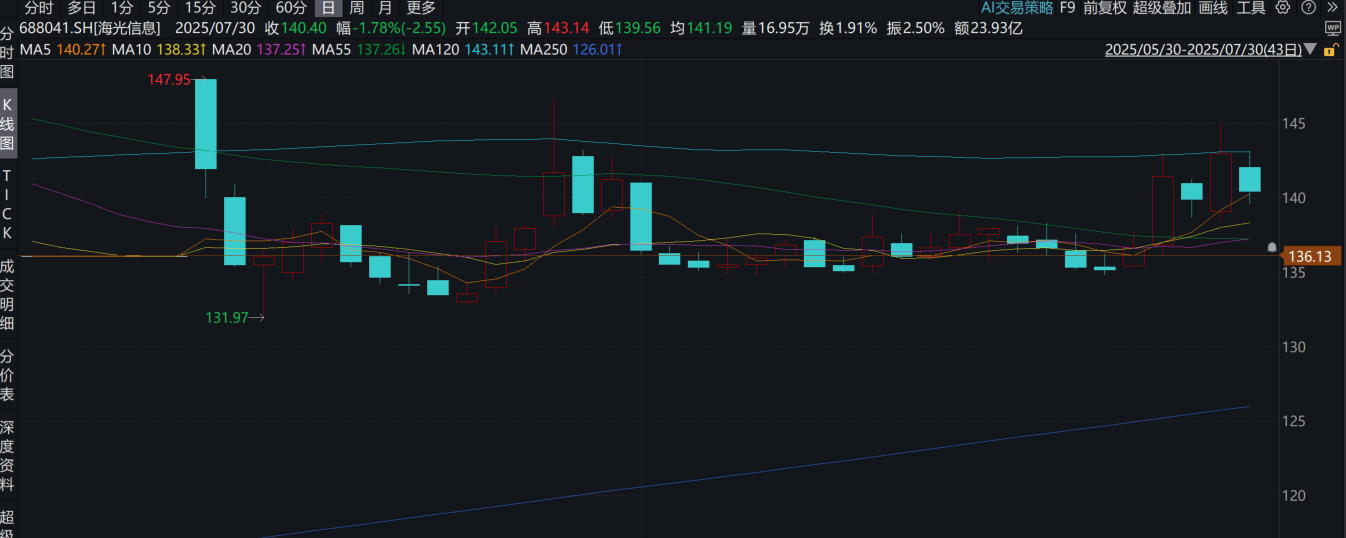1346x538 pixels.
Task: Click the average price 均141.19
Action: point(701,28)
